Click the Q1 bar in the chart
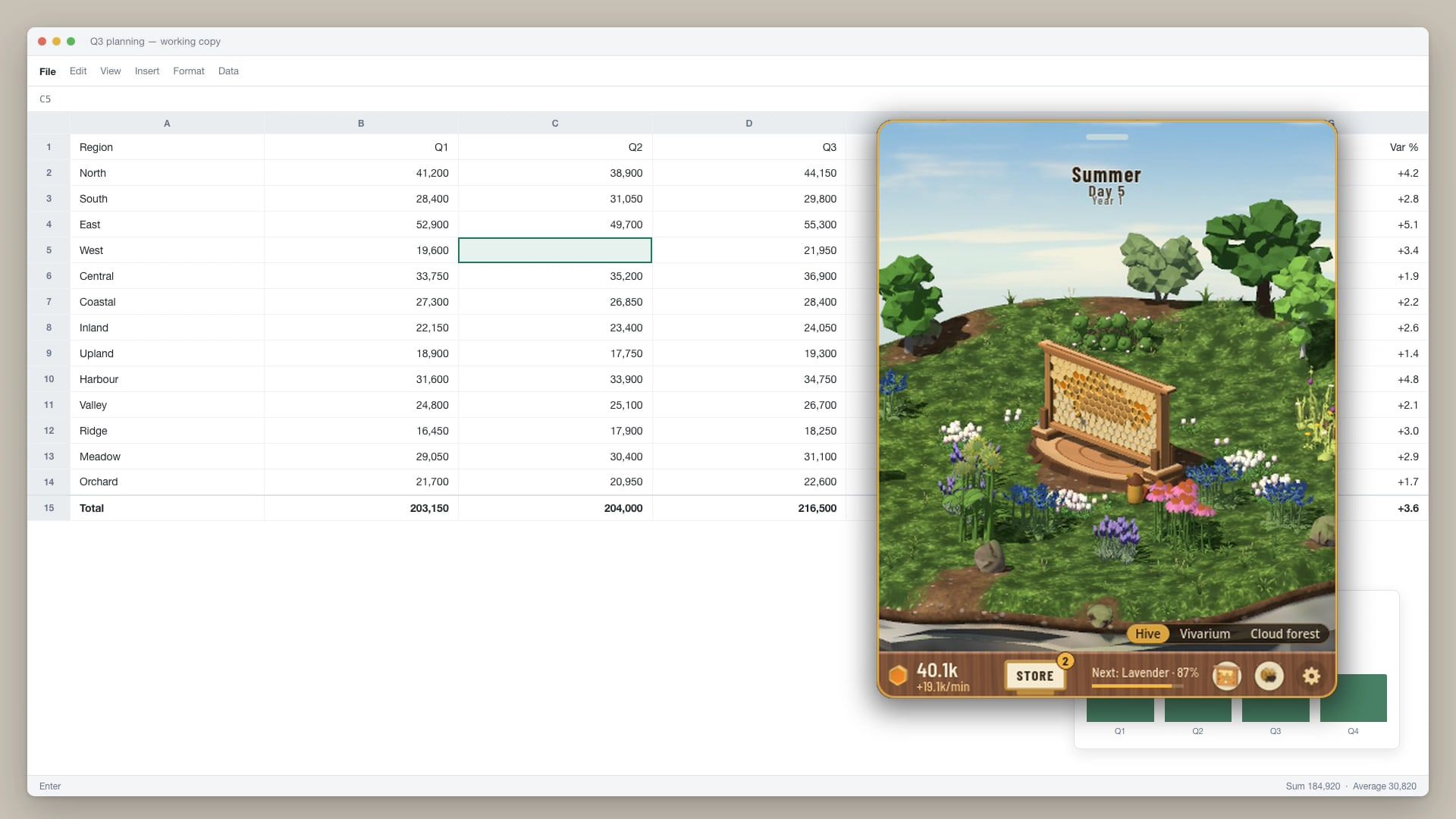 1120,709
